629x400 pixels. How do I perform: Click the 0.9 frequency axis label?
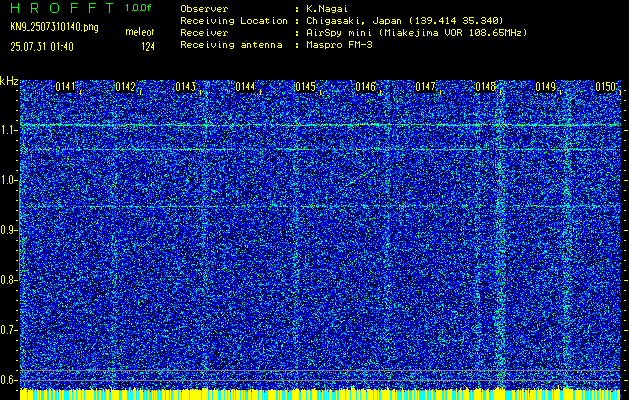[8, 230]
